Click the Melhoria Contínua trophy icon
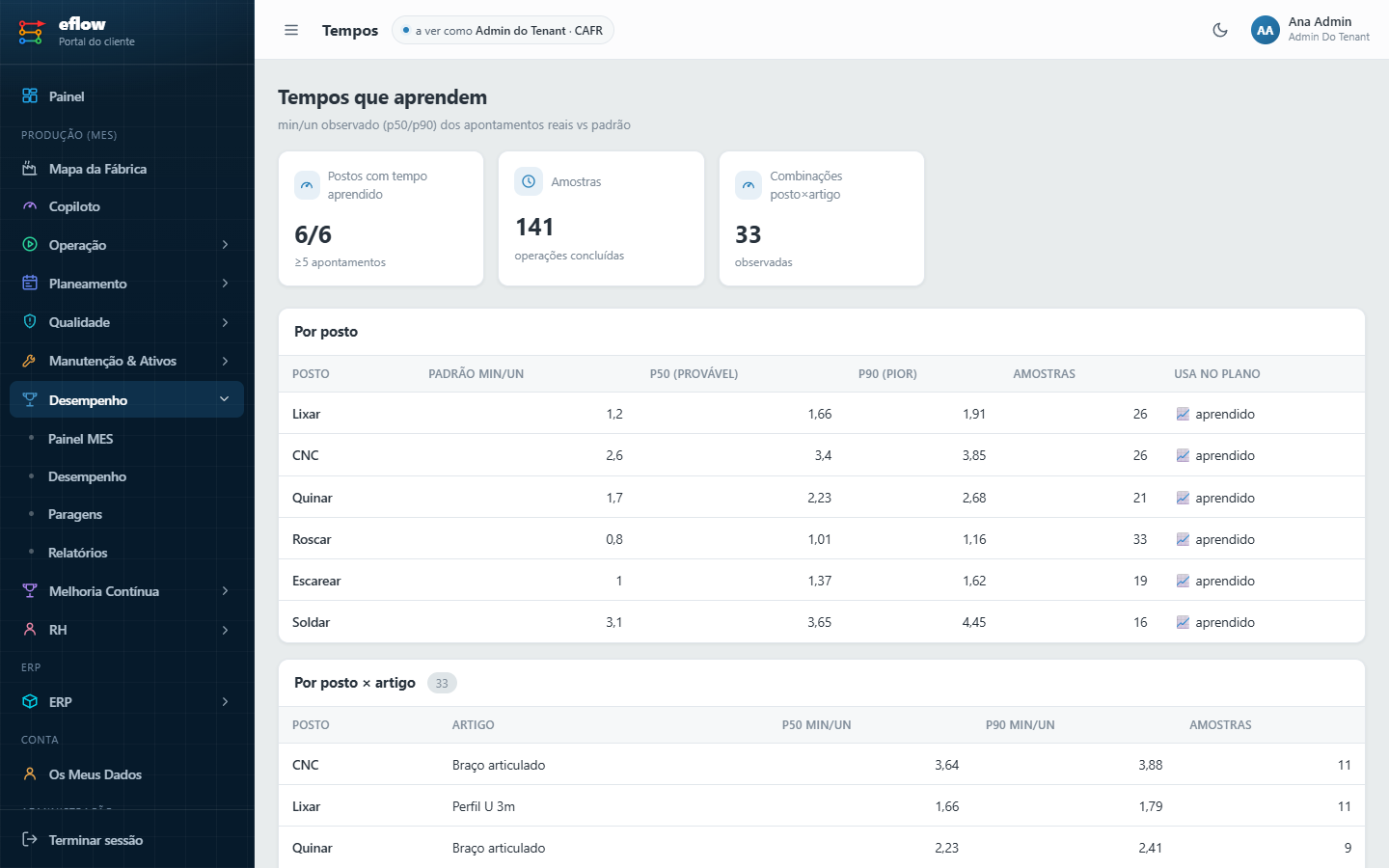The image size is (1389, 868). coord(30,591)
